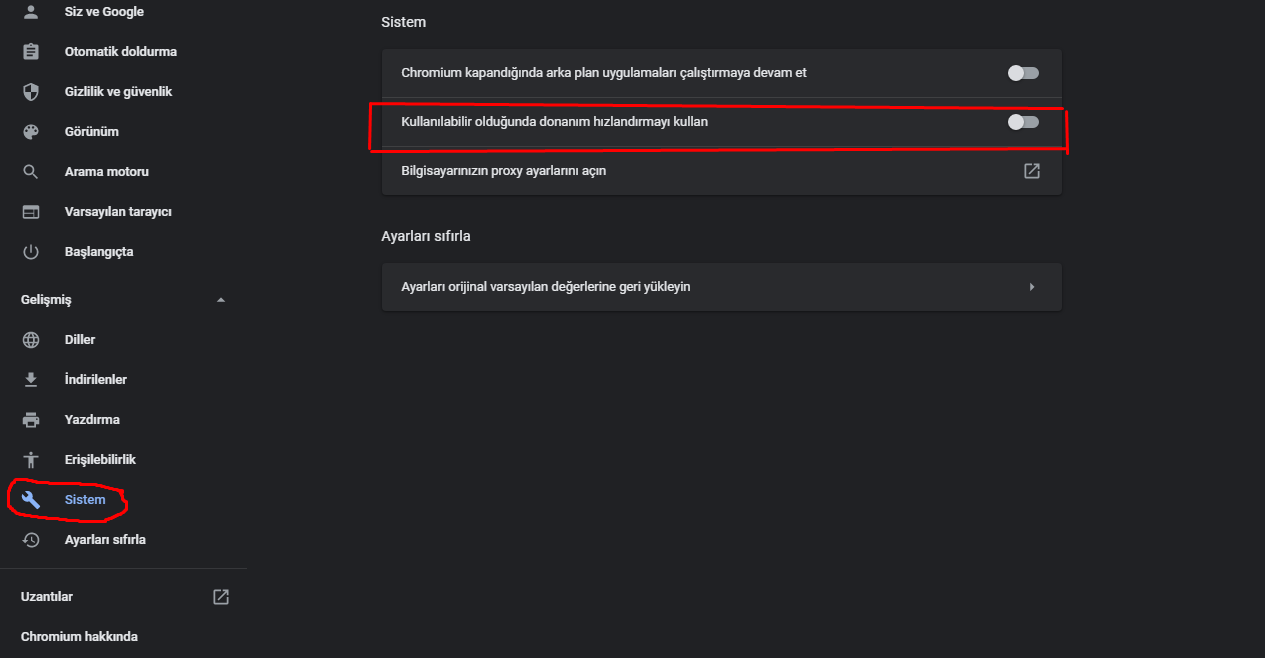This screenshot has width=1265, height=658.
Task: Collapse the Gelişmiş section arrow
Action: [x=221, y=300]
